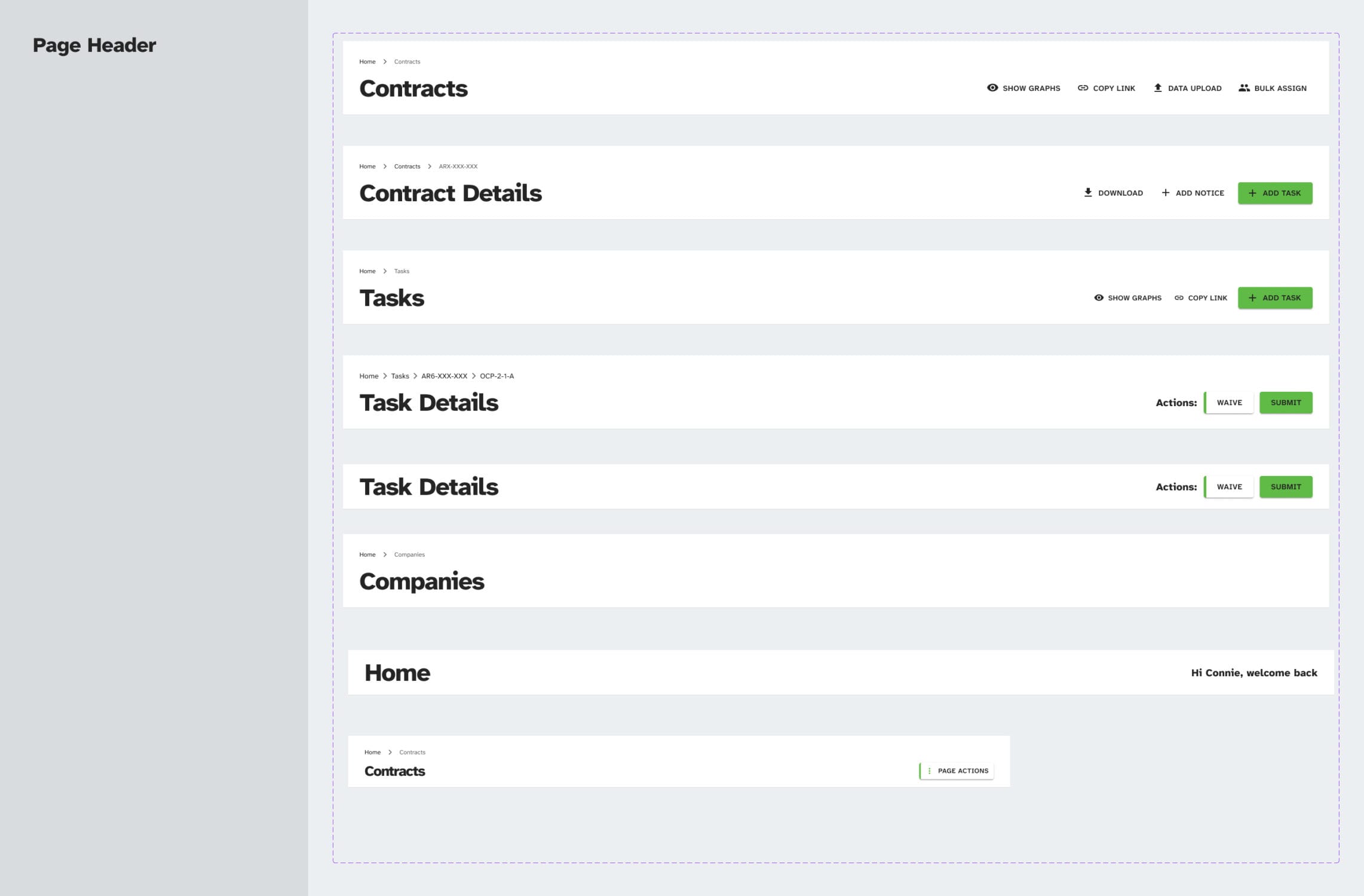Click the plus icon in Contract Details Add Task
The height and width of the screenshot is (896, 1364).
1252,193
